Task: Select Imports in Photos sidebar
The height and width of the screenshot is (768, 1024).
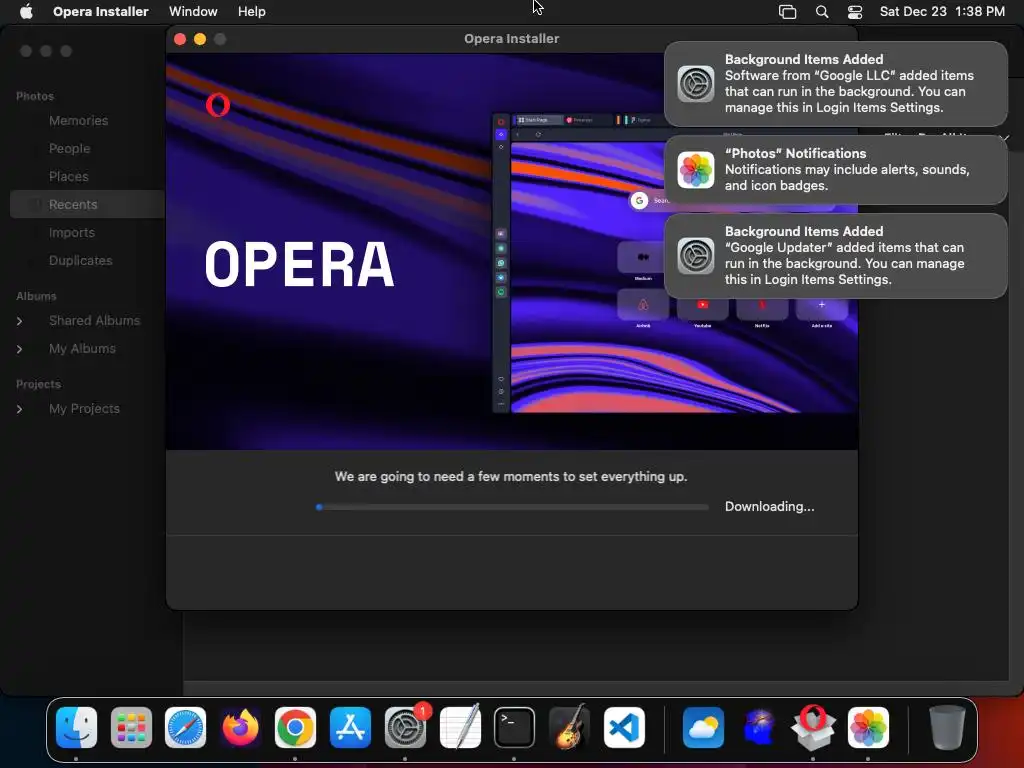Action: pyautogui.click(x=72, y=233)
